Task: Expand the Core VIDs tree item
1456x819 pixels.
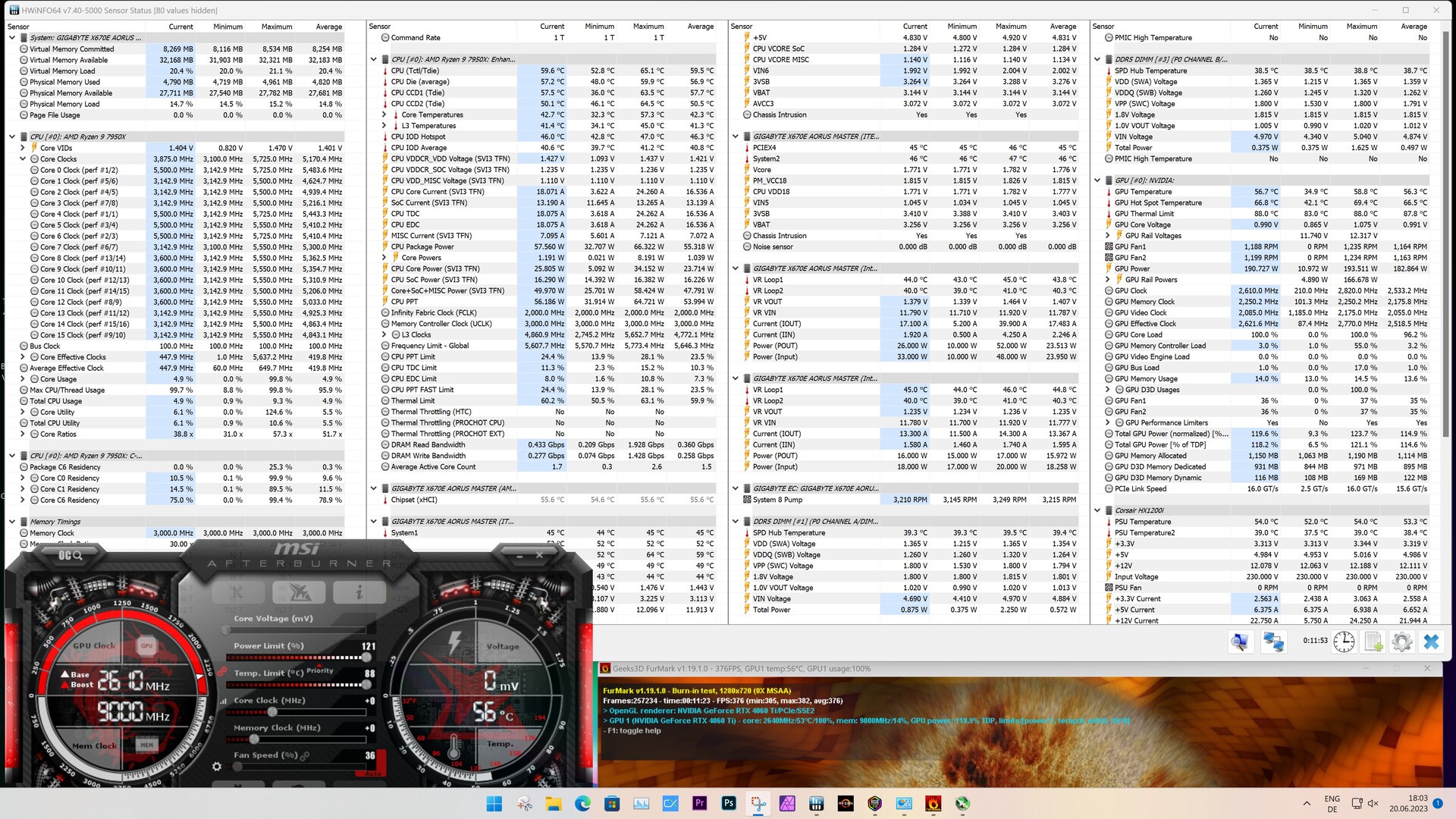Action: point(23,148)
